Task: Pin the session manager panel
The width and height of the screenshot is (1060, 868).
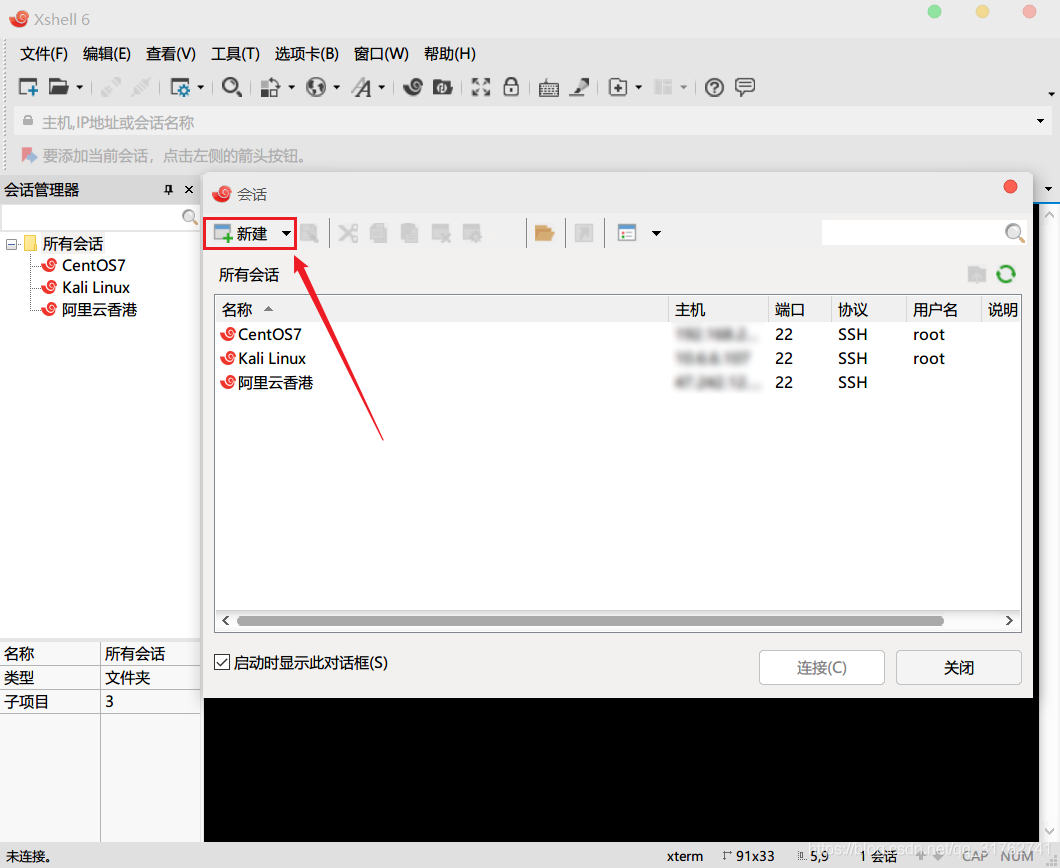Action: (168, 190)
